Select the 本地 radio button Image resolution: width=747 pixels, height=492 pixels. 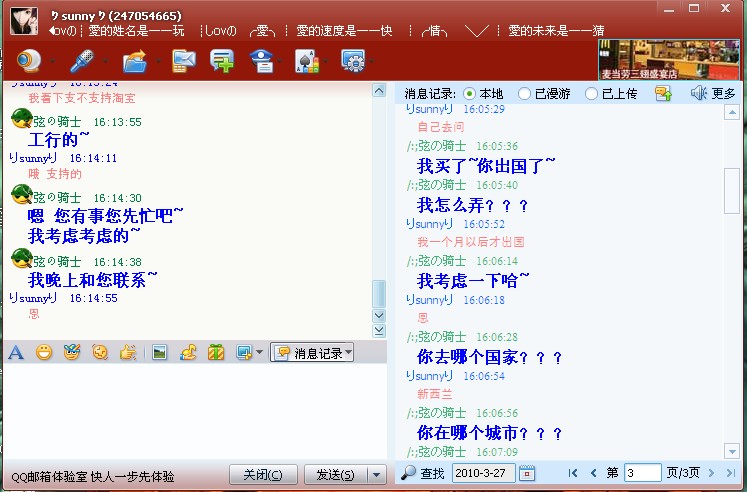[470, 94]
